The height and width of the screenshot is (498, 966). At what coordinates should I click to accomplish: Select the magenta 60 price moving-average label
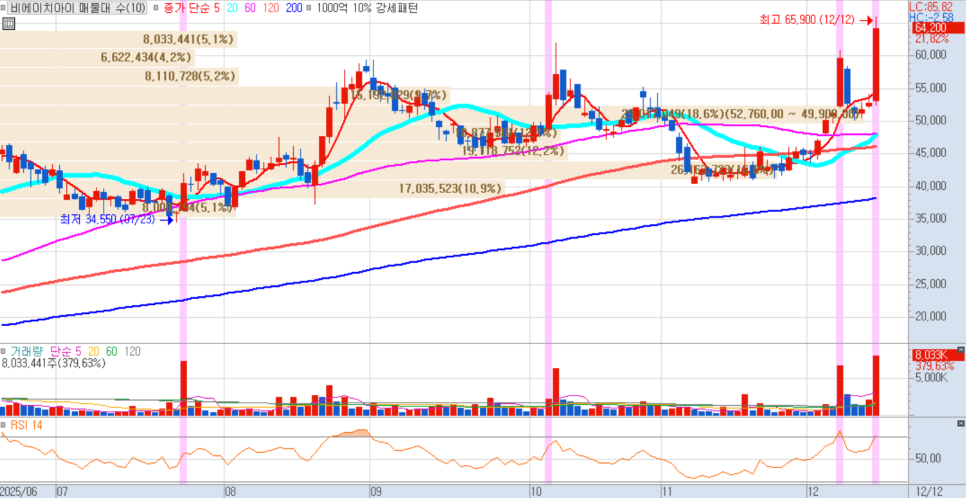tap(251, 8)
